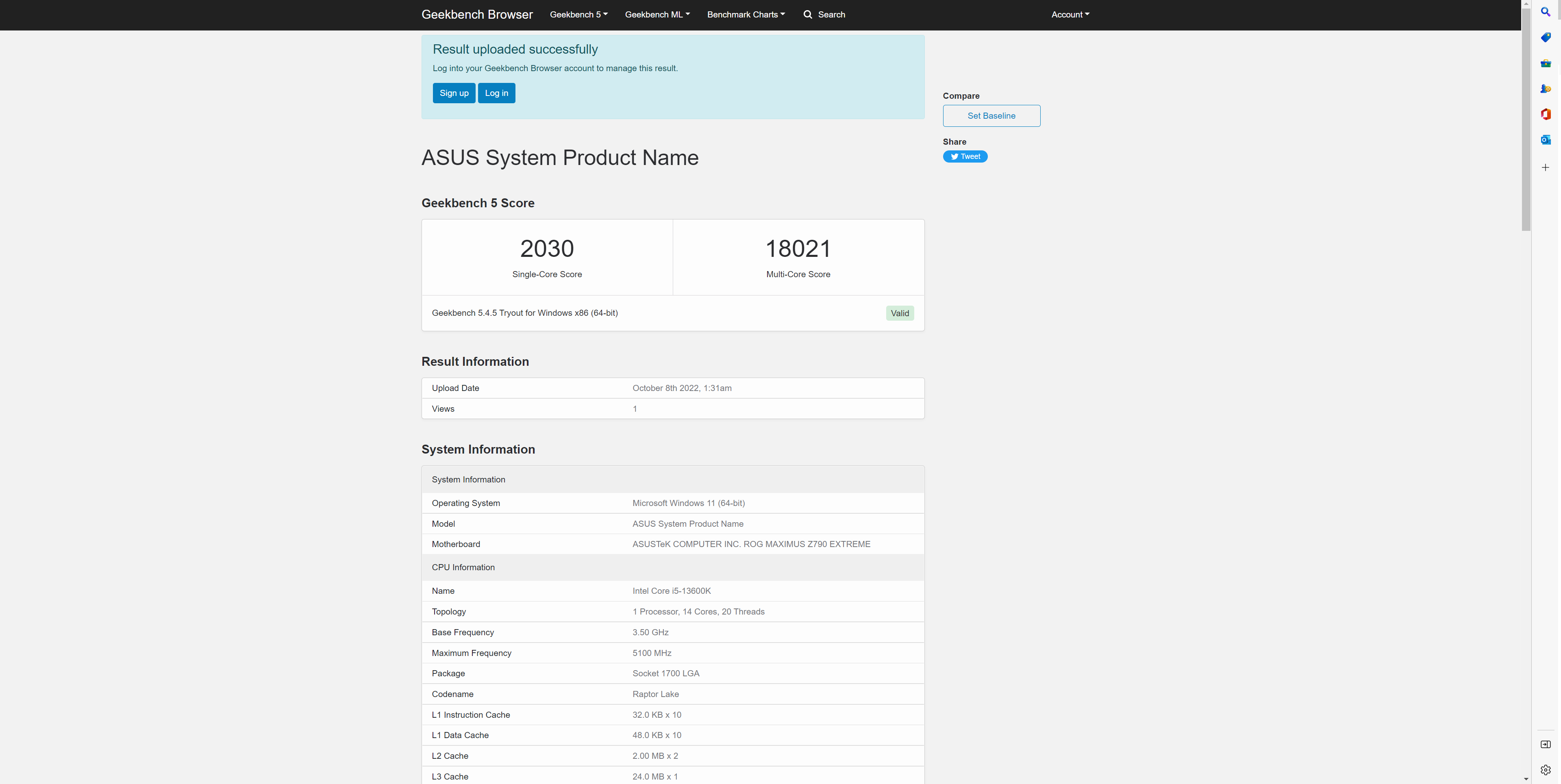Click the 'Socket 1700 LGA' package value
The image size is (1561, 784).
(x=665, y=674)
